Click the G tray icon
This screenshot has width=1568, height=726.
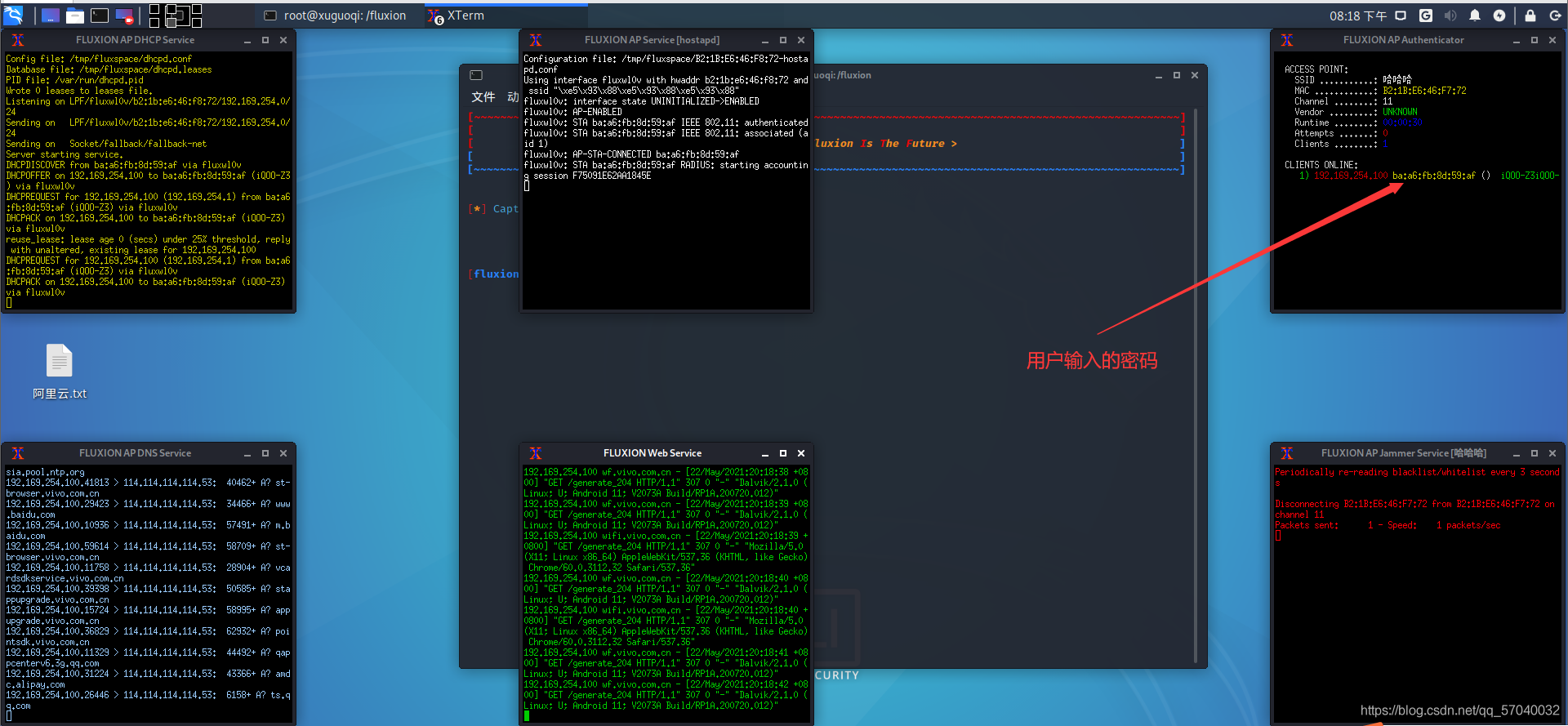coord(1426,16)
